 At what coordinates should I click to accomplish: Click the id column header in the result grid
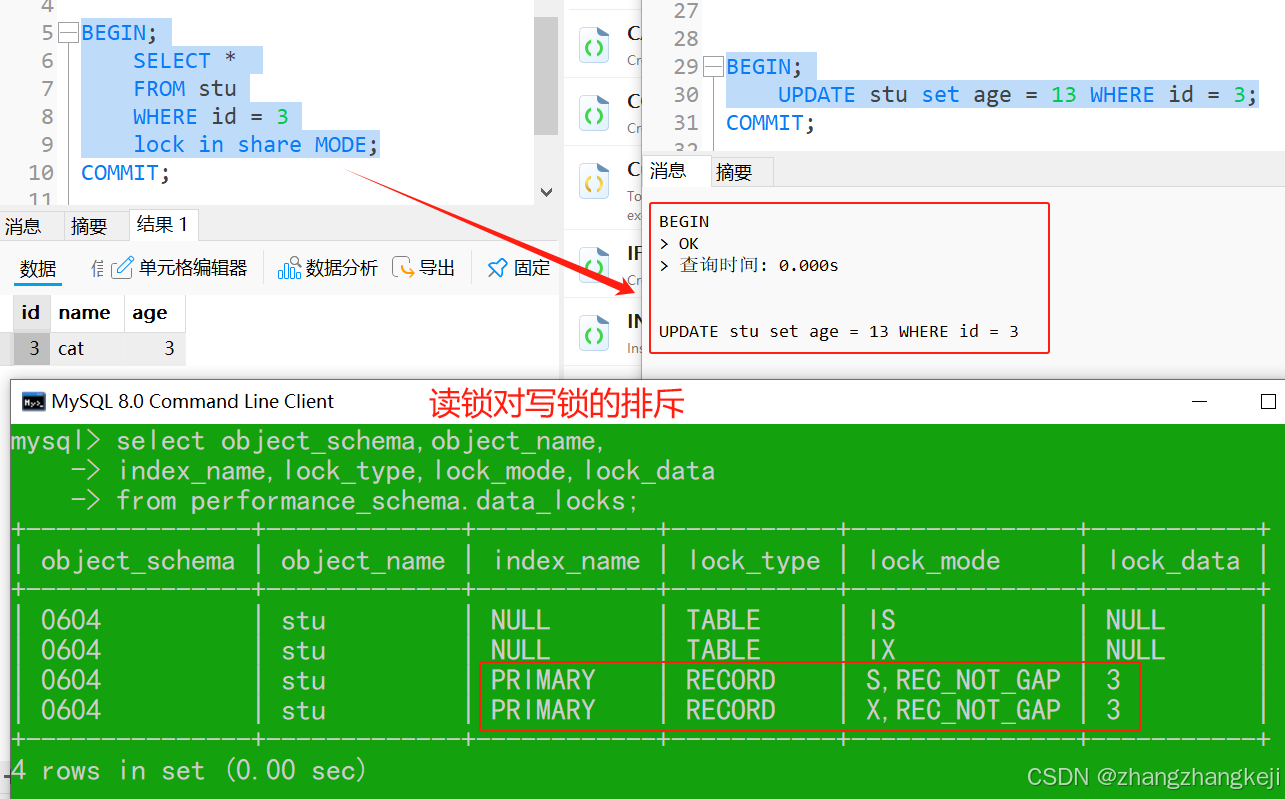click(30, 313)
